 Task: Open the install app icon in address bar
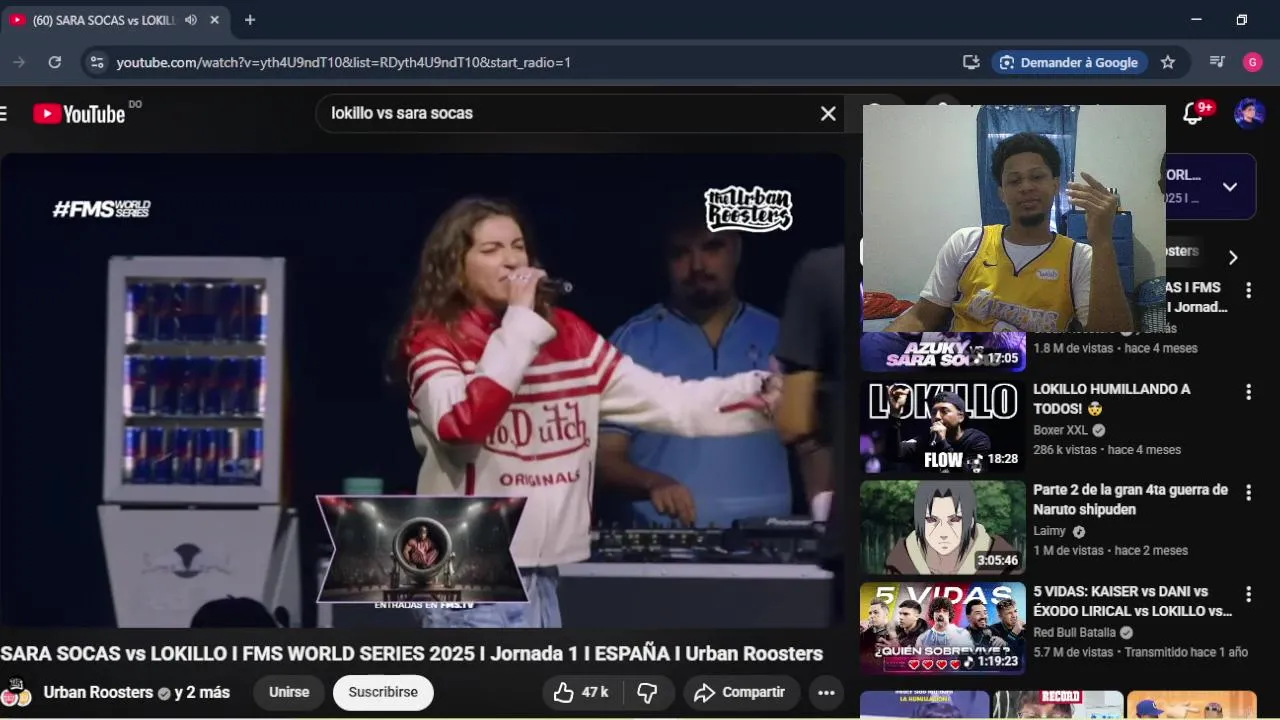[971, 62]
